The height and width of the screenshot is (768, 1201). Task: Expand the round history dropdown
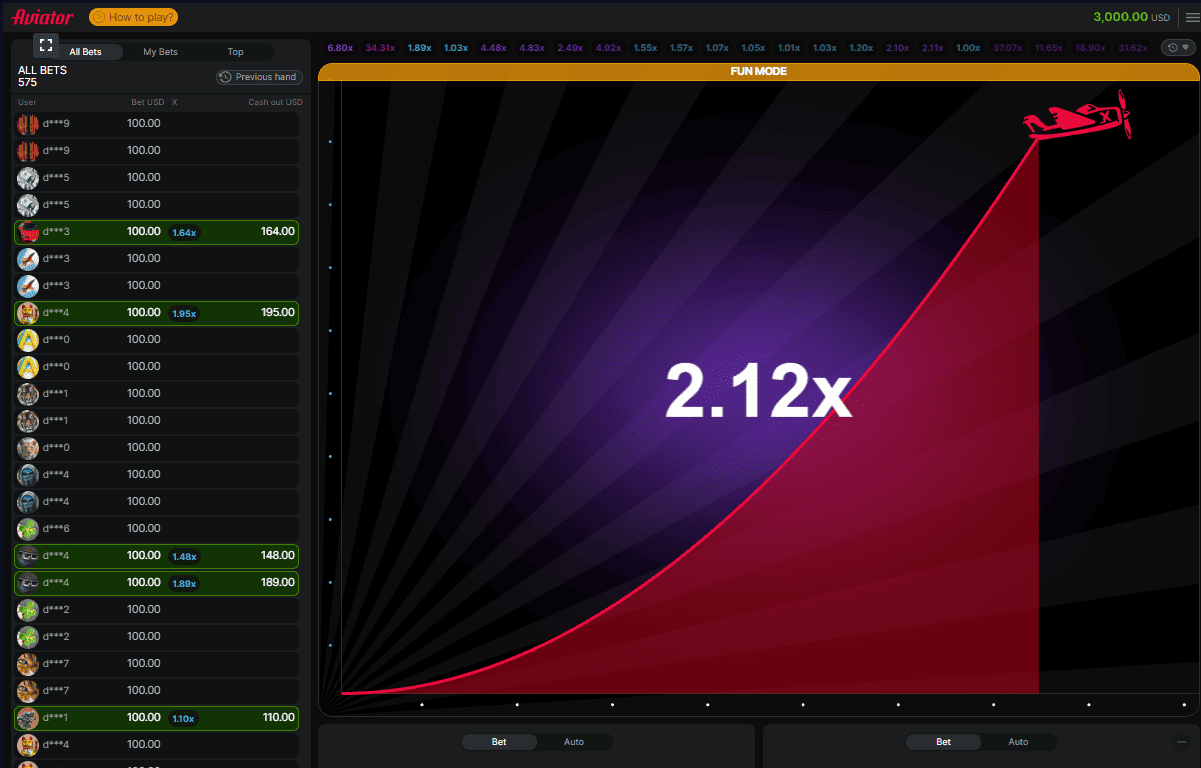coord(1177,48)
